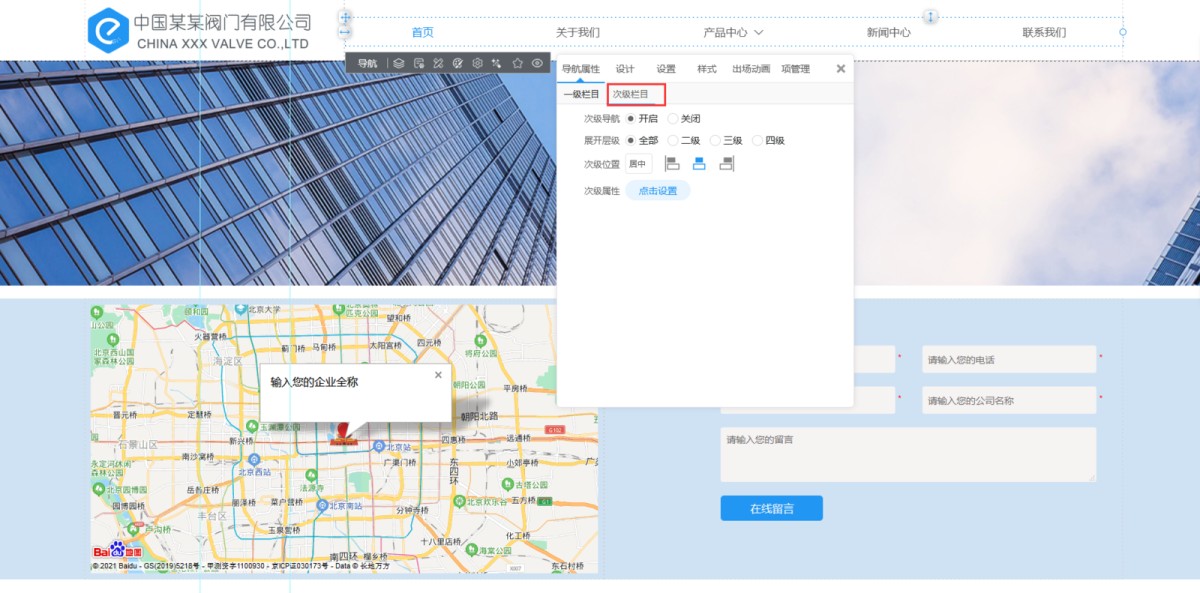The height and width of the screenshot is (593, 1200).
Task: Click the move handle icon beside navigation bar
Action: 346,17
